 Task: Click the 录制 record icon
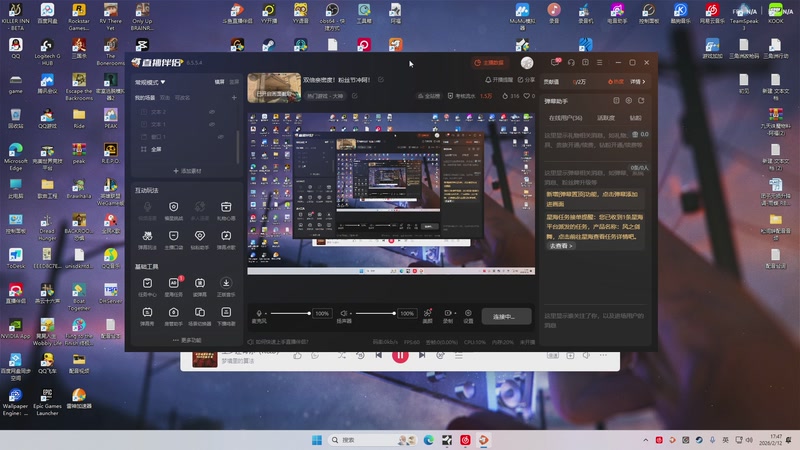point(447,313)
